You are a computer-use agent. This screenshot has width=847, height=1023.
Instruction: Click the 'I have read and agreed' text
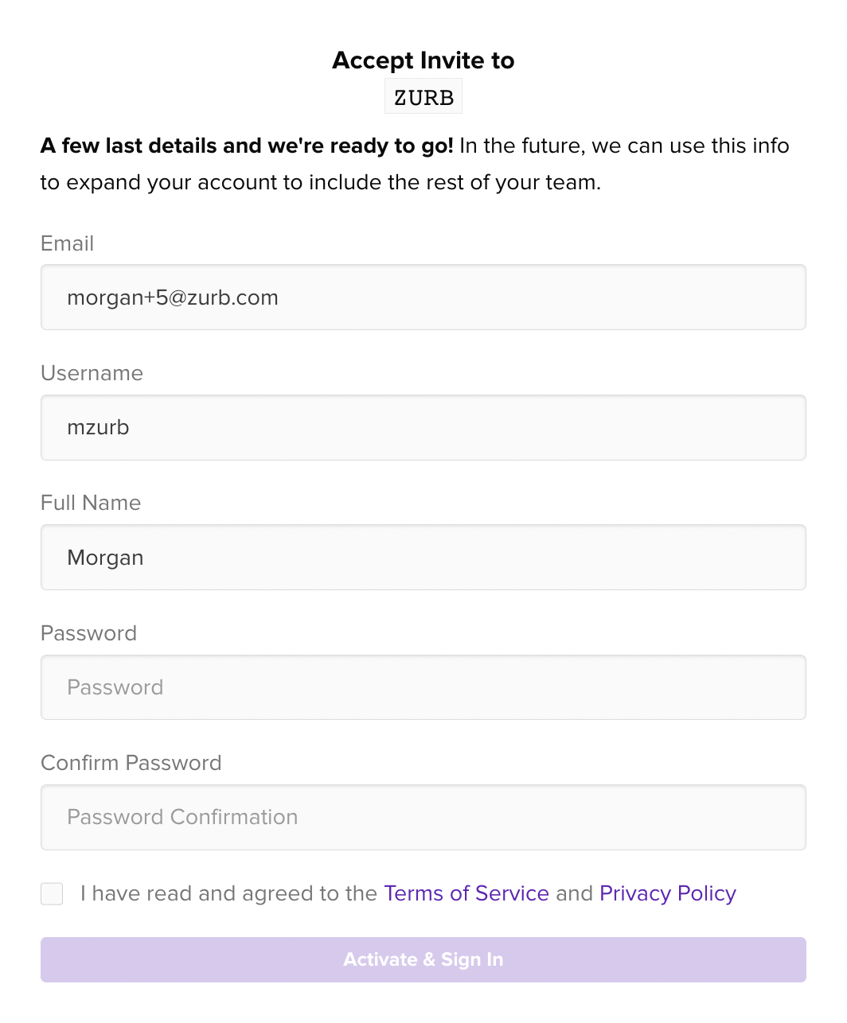pos(228,893)
